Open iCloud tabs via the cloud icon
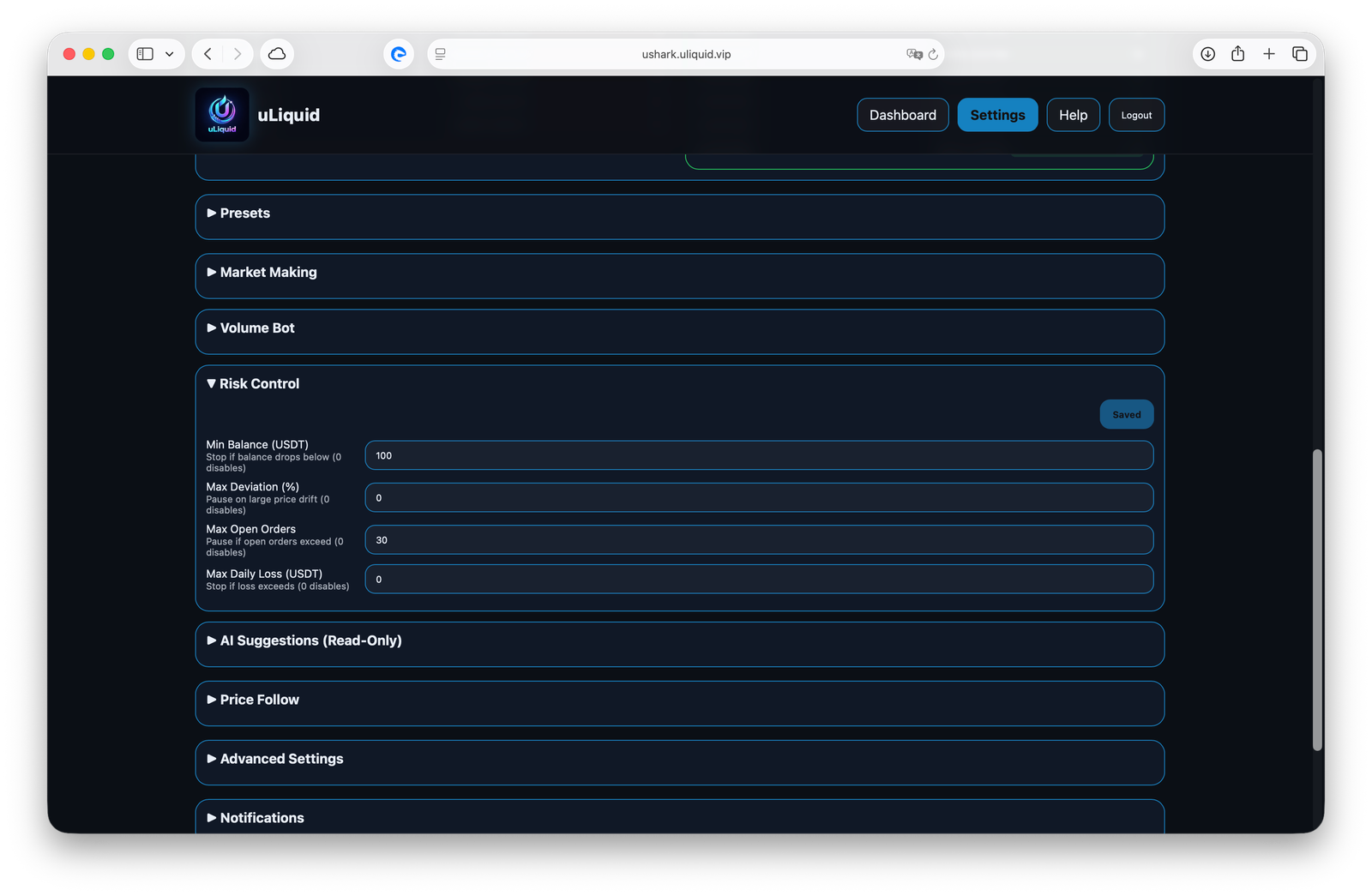The width and height of the screenshot is (1372, 896). click(x=277, y=53)
